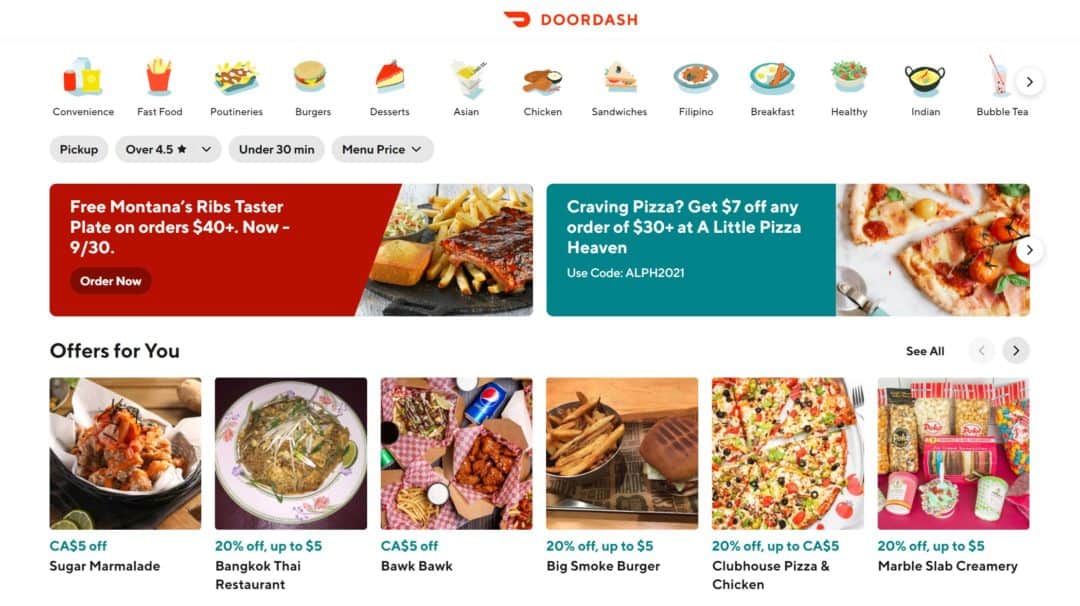1080x606 pixels.
Task: Open the Menu Price dropdown
Action: point(382,149)
